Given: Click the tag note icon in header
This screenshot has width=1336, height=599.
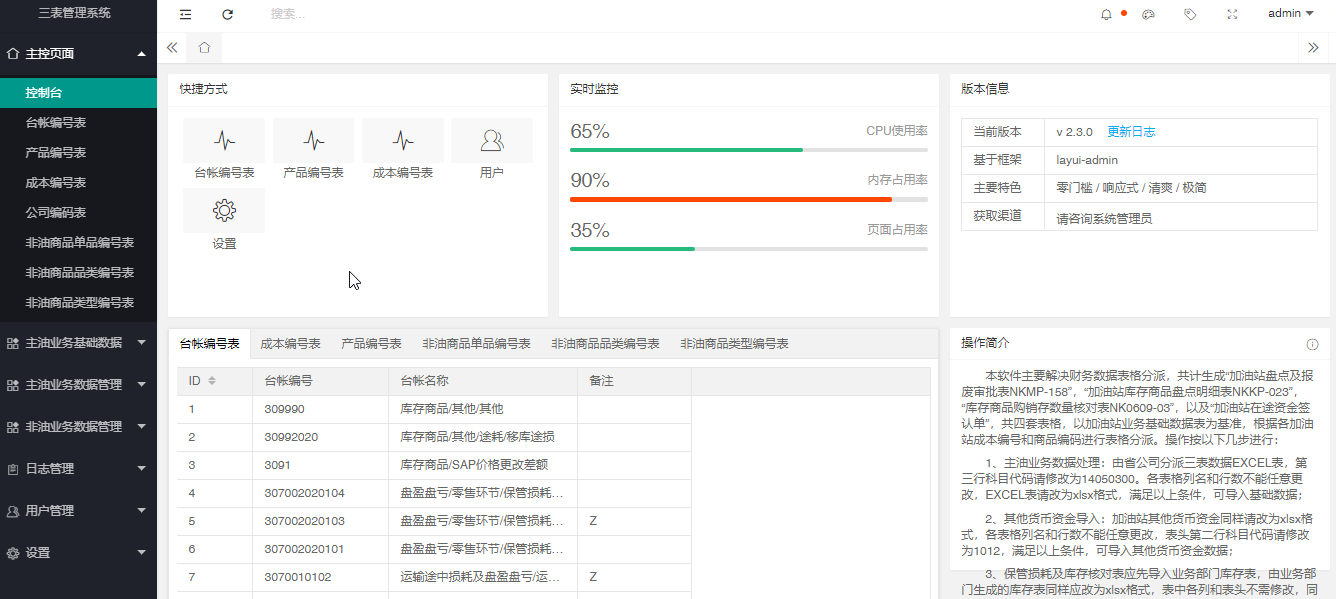Looking at the screenshot, I should click(x=1190, y=14).
